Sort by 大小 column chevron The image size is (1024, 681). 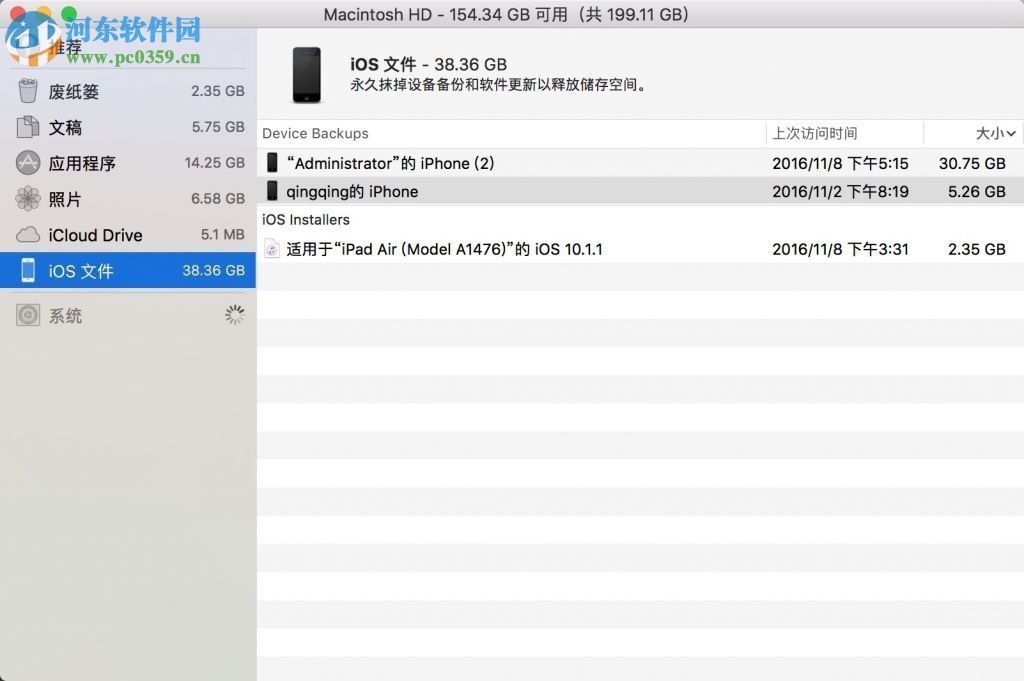(x=1011, y=133)
